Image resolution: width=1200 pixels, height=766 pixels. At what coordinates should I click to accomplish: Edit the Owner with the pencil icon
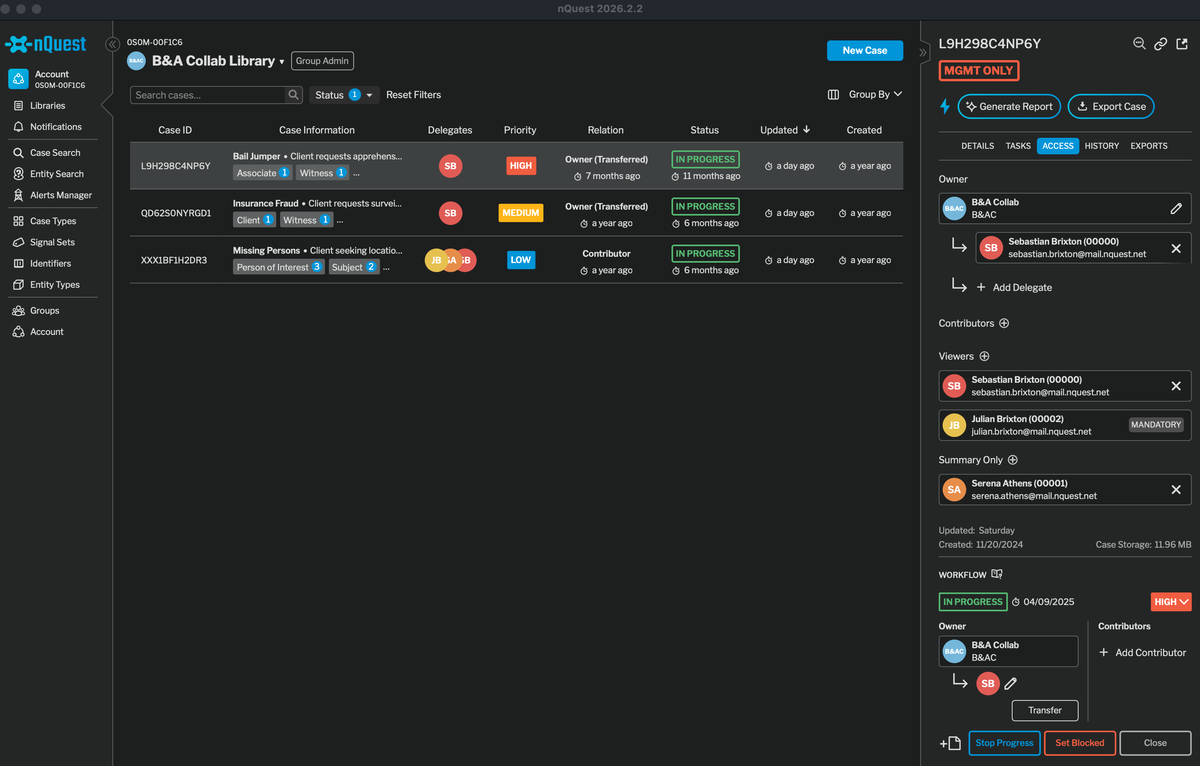click(1178, 208)
